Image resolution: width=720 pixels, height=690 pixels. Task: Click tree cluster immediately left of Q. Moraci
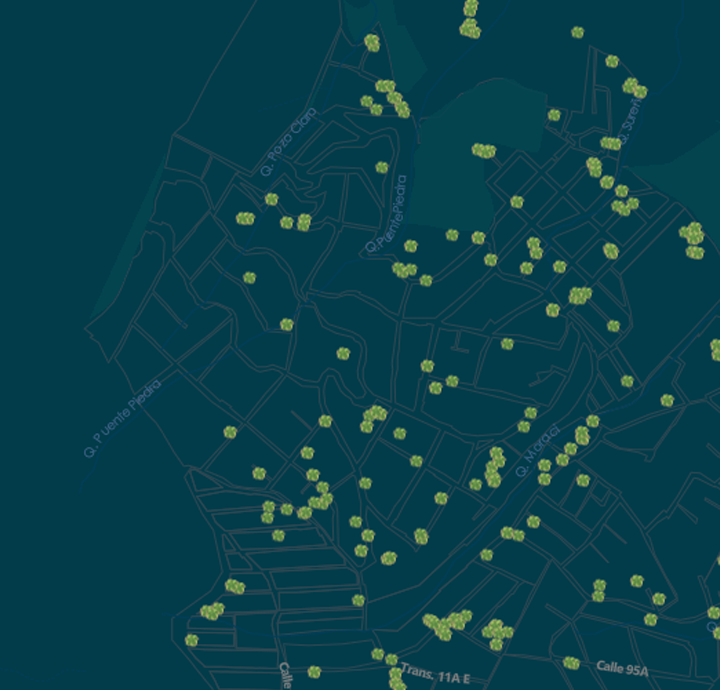pyautogui.click(x=494, y=468)
